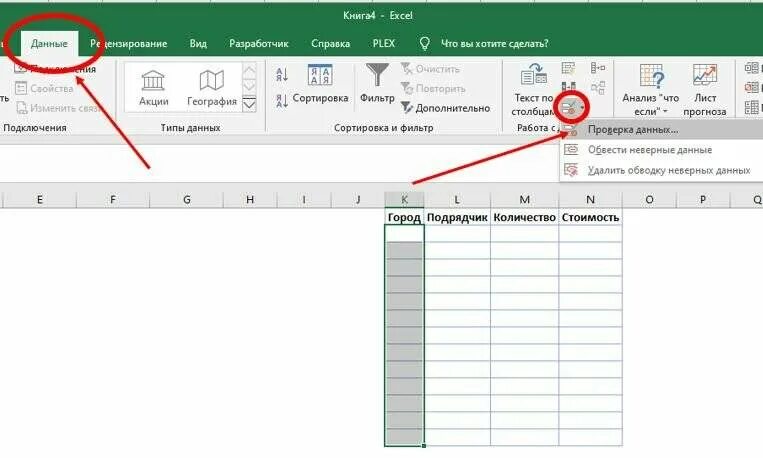This screenshot has width=763, height=458.
Task: Select column header I
Action: (304, 200)
